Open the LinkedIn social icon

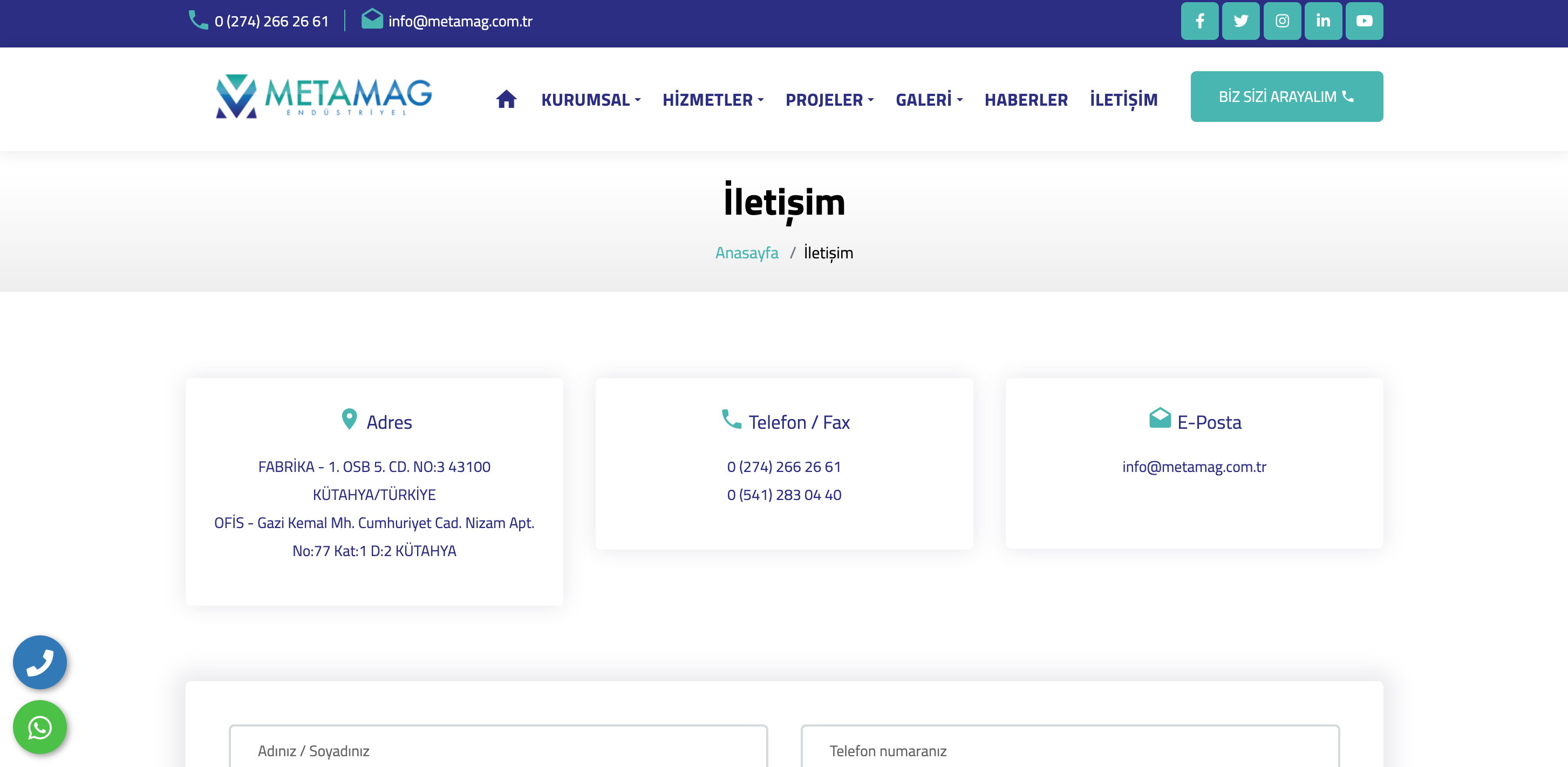pyautogui.click(x=1322, y=20)
